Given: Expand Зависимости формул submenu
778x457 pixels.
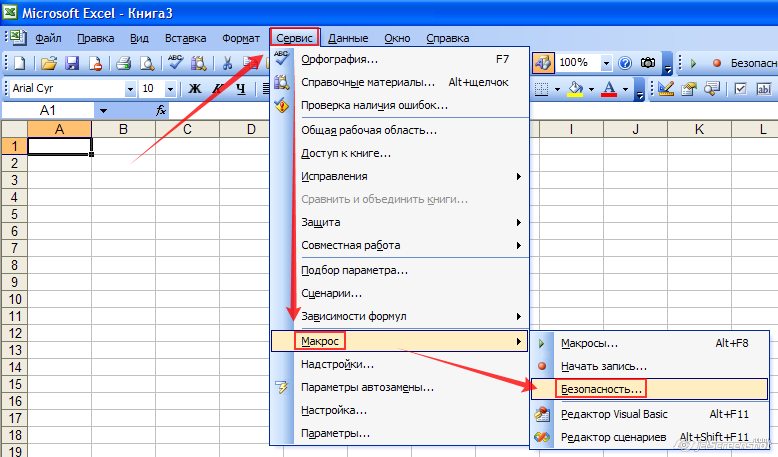Looking at the screenshot, I should click(x=400, y=316).
